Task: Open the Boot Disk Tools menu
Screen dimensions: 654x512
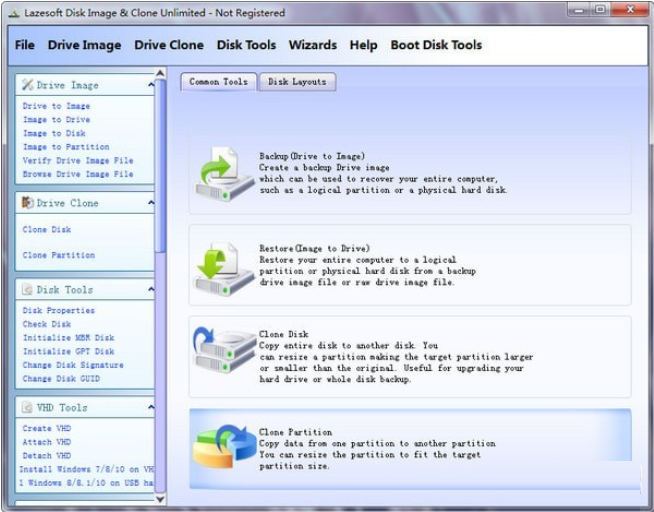Action: 436,45
